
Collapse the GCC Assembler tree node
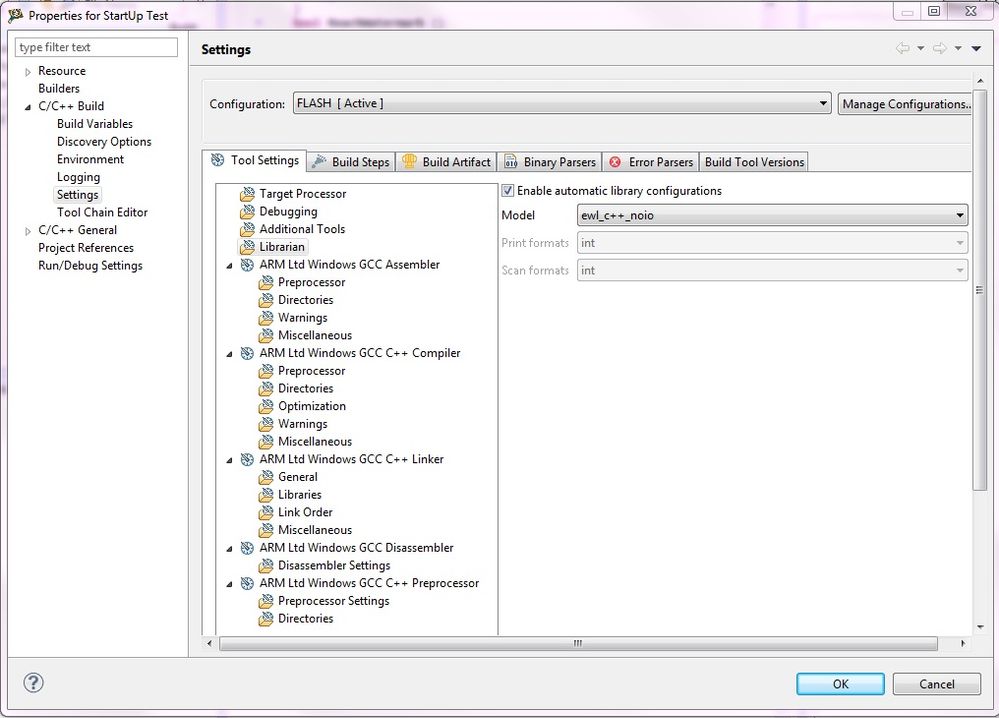(x=229, y=266)
